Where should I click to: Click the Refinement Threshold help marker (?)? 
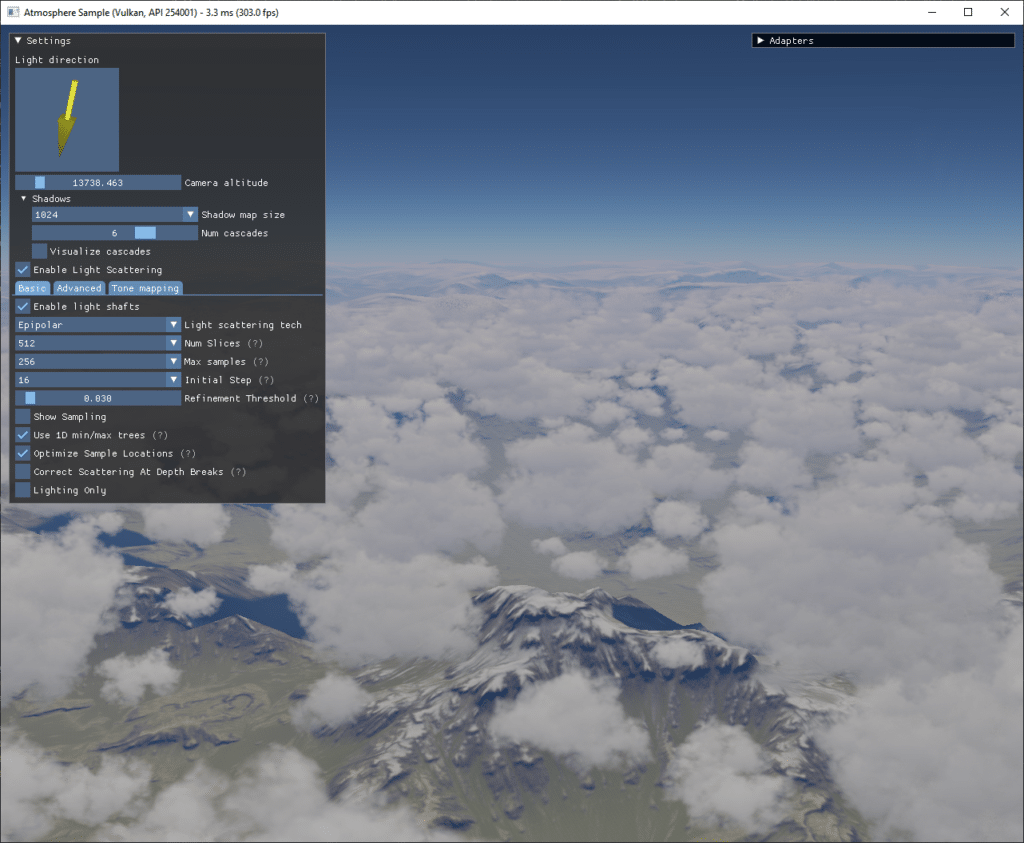[x=311, y=398]
